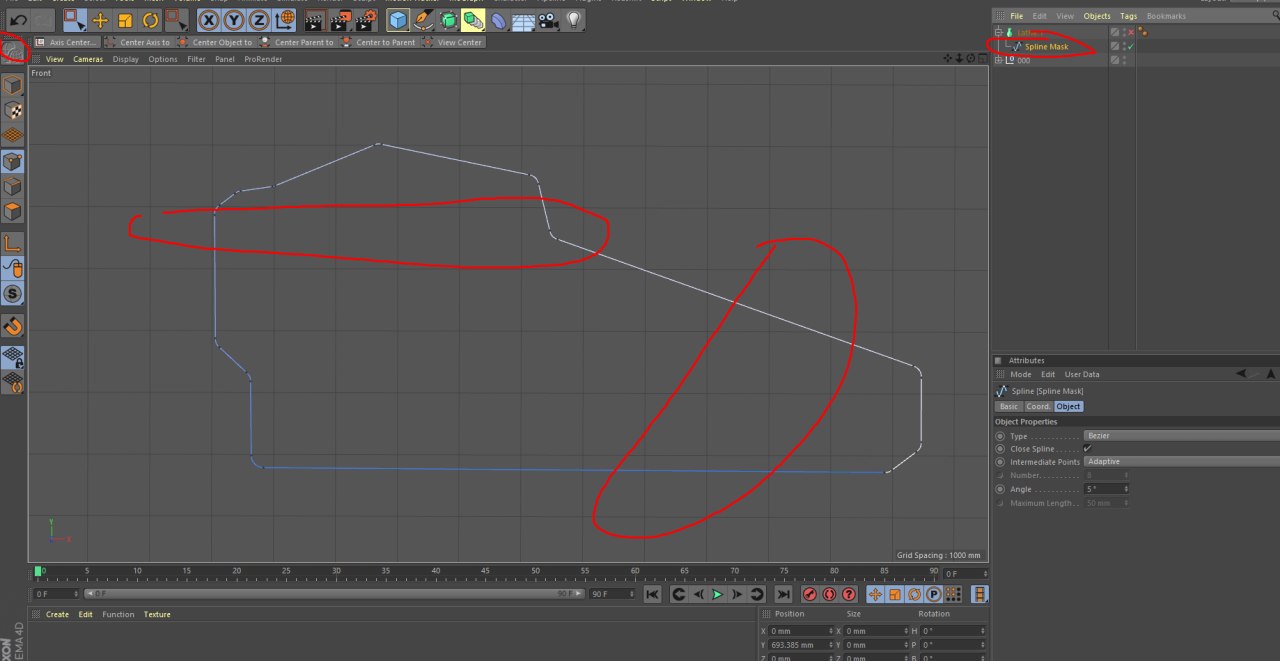Add a Subdivision Surface generator

pyautogui.click(x=448, y=19)
